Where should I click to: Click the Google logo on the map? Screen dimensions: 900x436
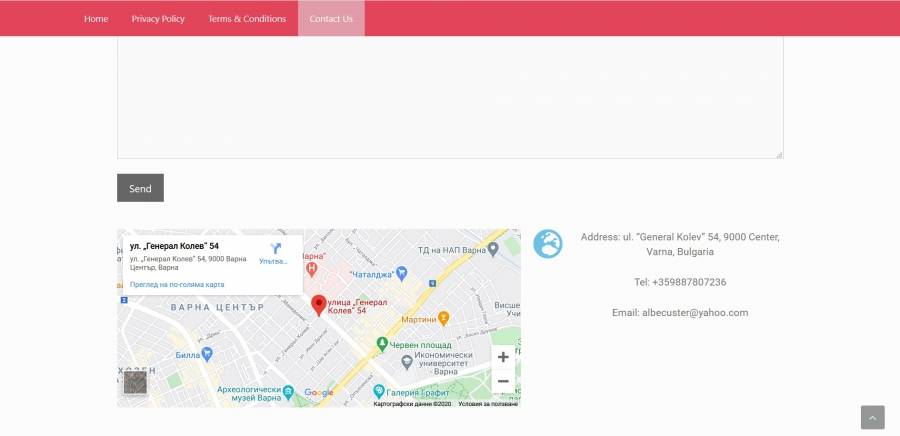[x=319, y=393]
